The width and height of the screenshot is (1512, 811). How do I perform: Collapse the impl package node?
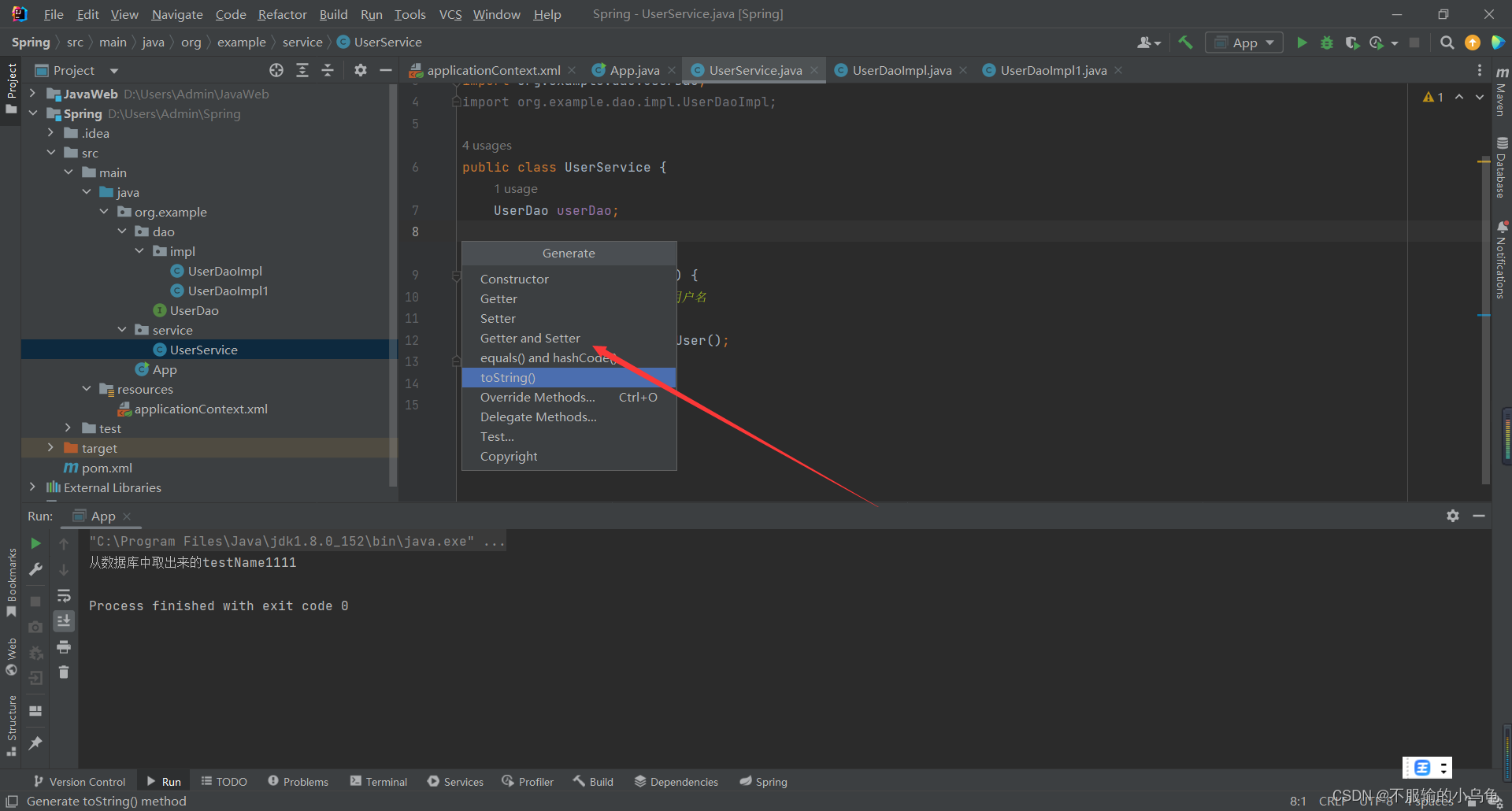(x=139, y=251)
